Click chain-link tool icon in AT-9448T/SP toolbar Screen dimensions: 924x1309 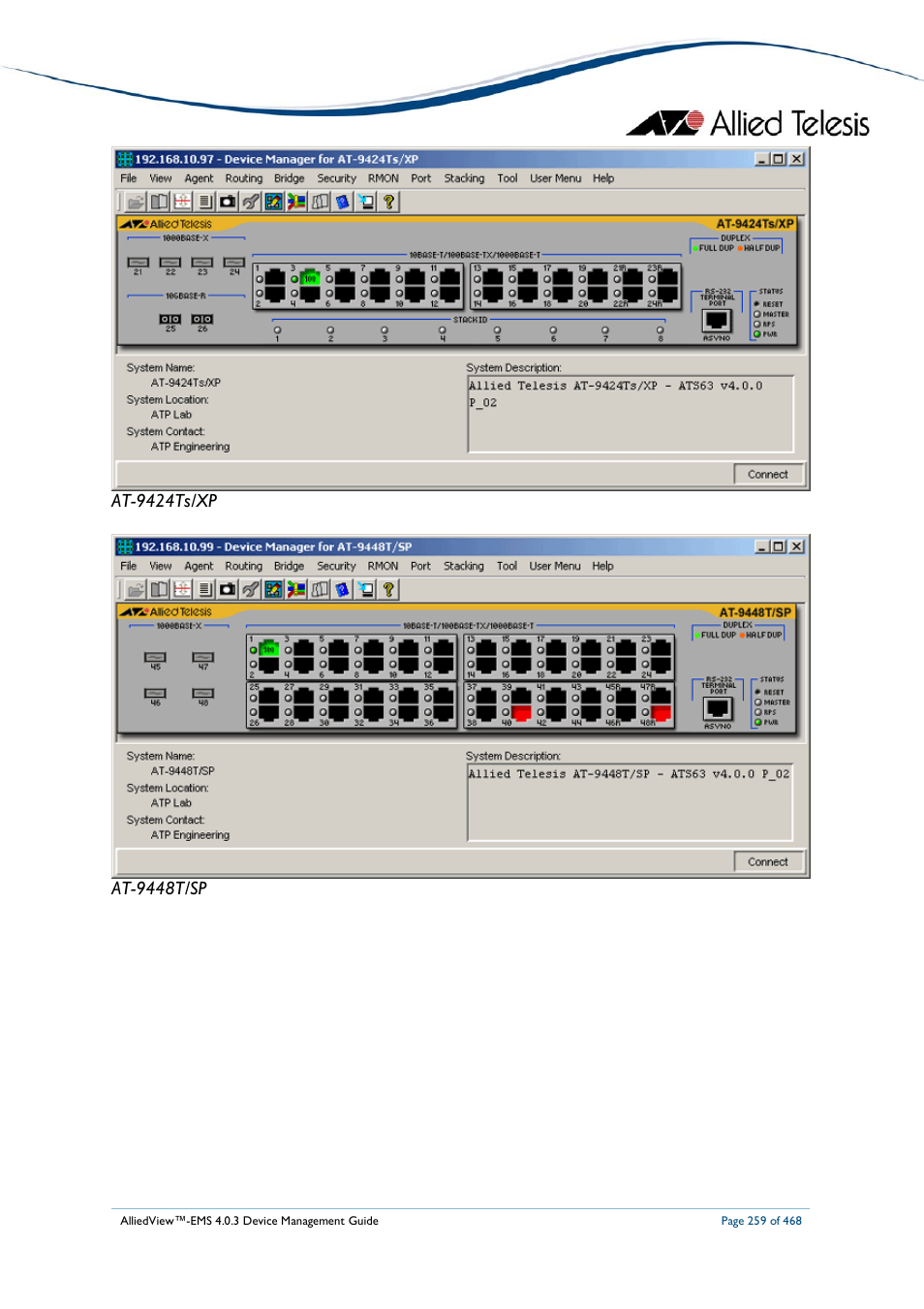251,589
